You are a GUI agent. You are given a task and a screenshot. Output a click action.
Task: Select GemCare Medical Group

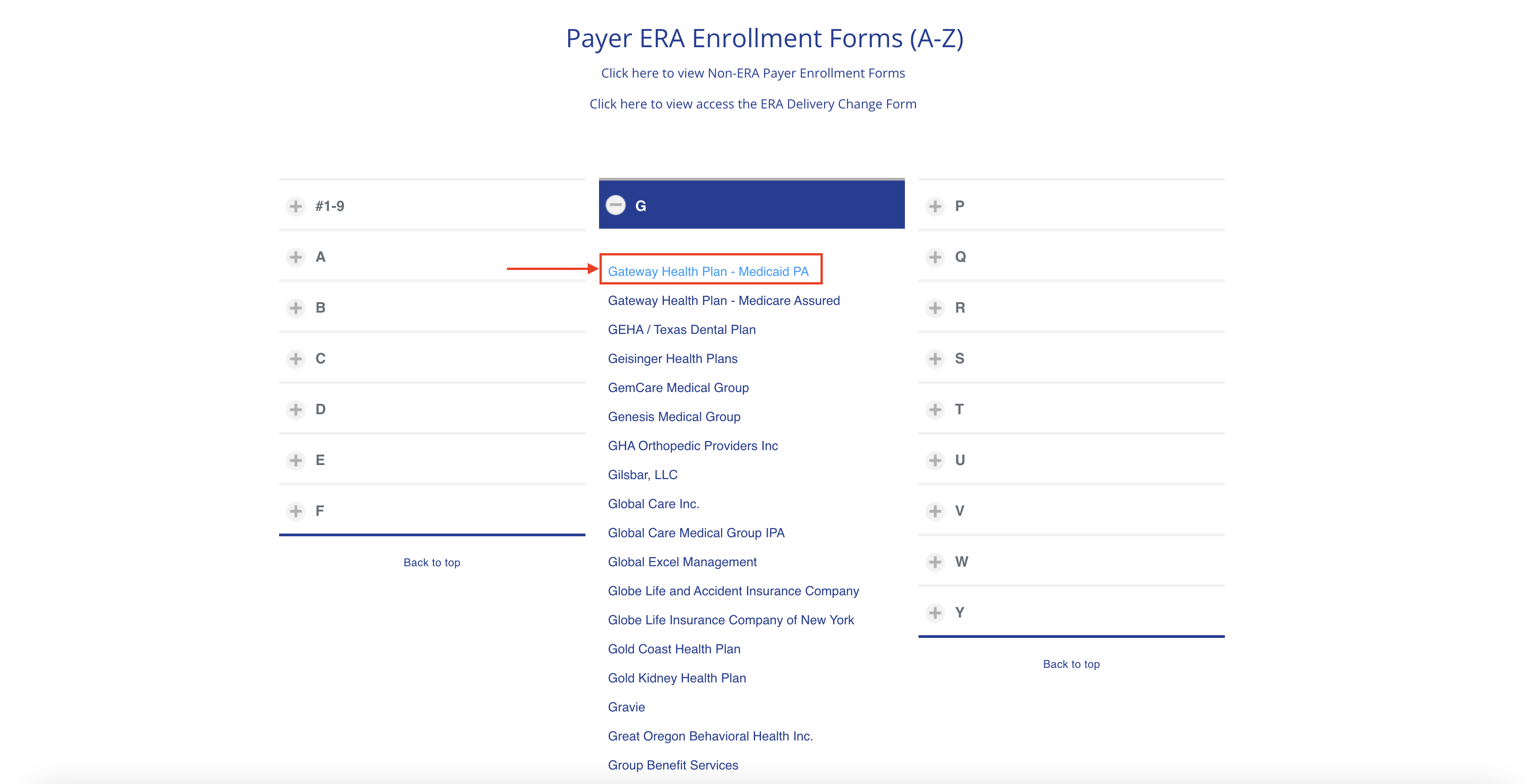678,388
